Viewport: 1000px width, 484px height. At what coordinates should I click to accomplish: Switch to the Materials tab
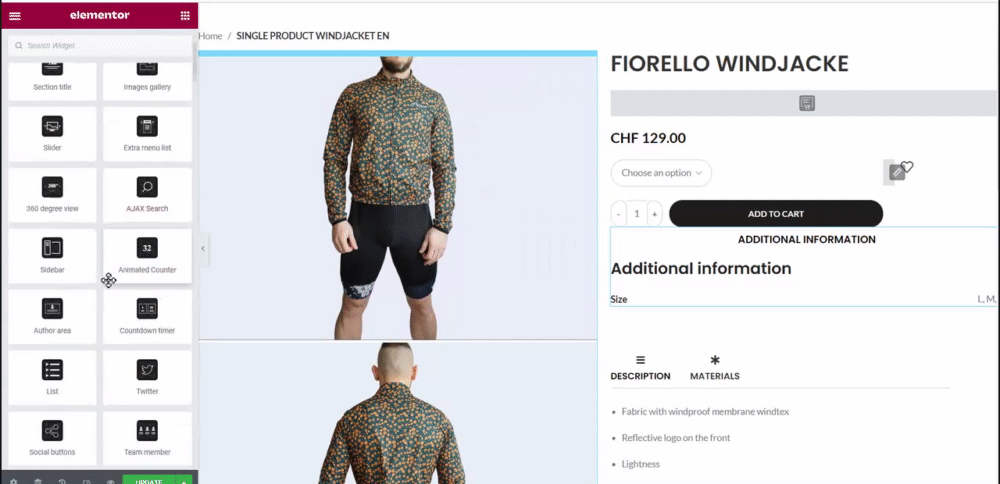click(x=715, y=368)
